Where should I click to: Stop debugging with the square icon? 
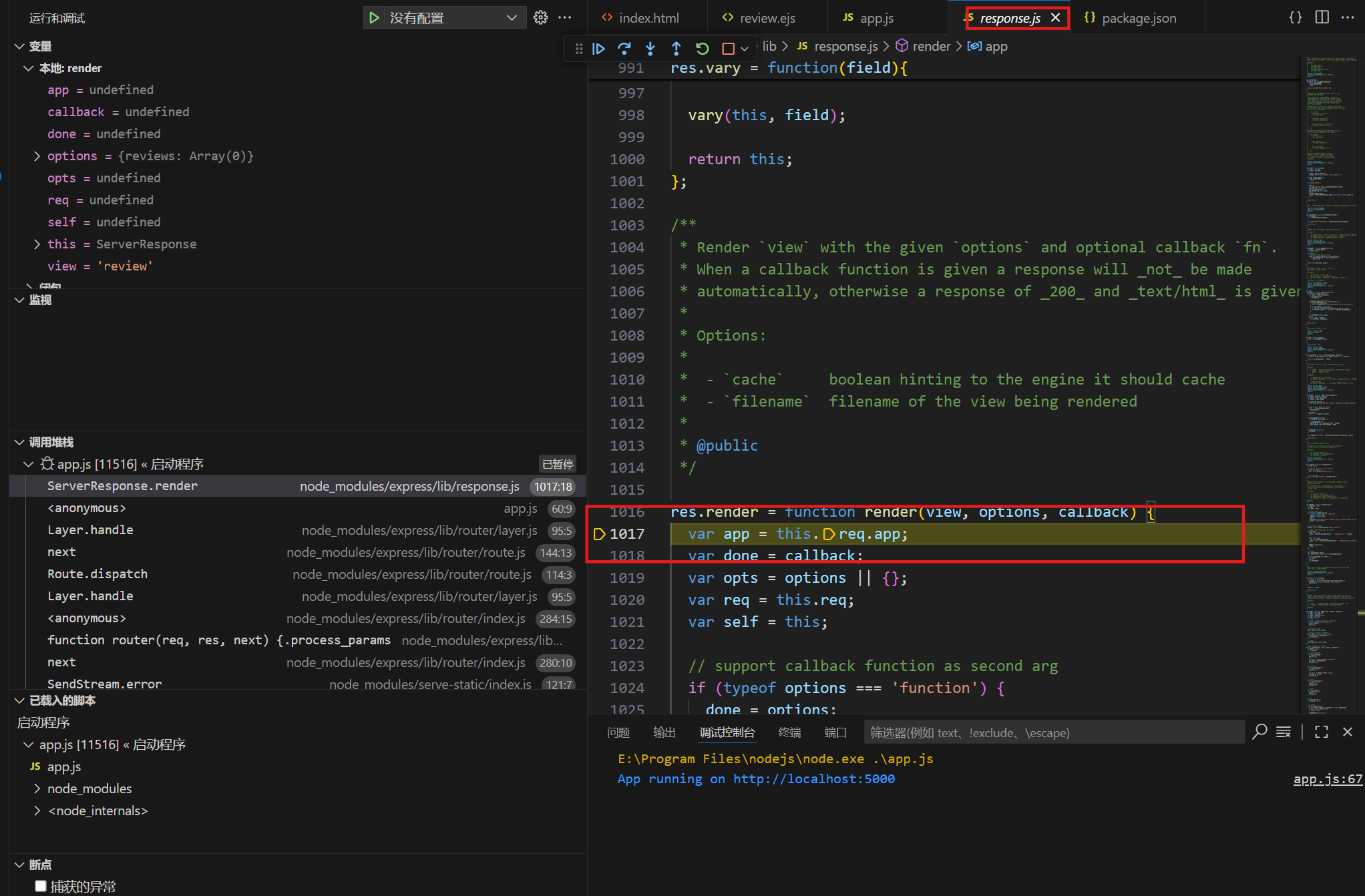click(728, 49)
